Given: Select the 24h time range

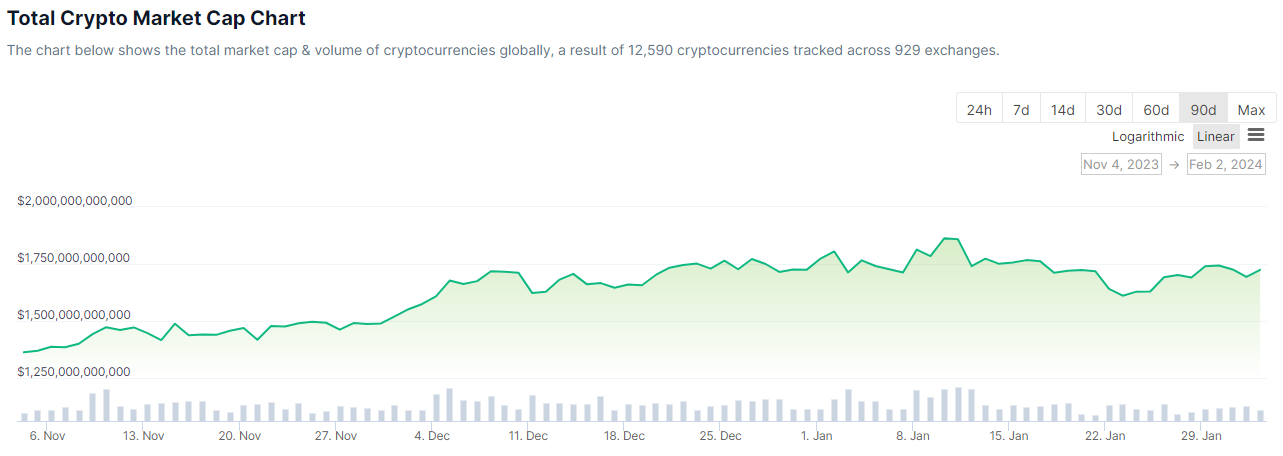Looking at the screenshot, I should pyautogui.click(x=979, y=110).
